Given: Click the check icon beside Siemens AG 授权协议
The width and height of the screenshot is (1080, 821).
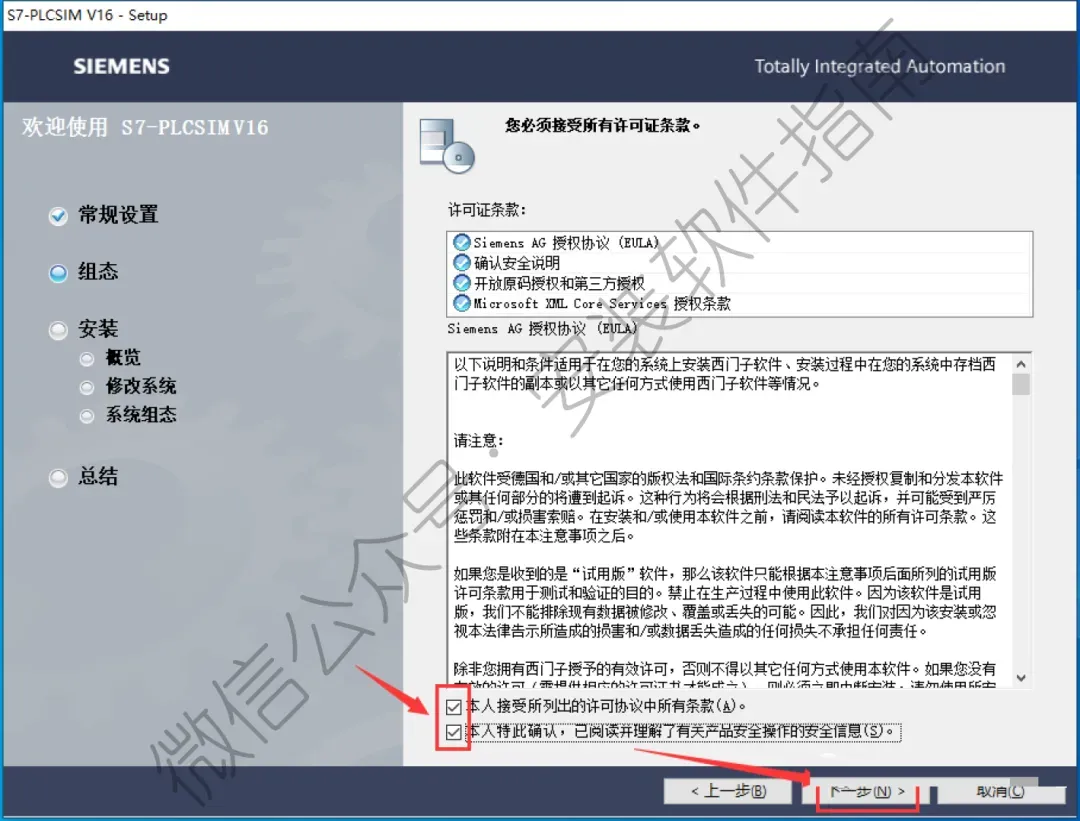Looking at the screenshot, I should [461, 242].
